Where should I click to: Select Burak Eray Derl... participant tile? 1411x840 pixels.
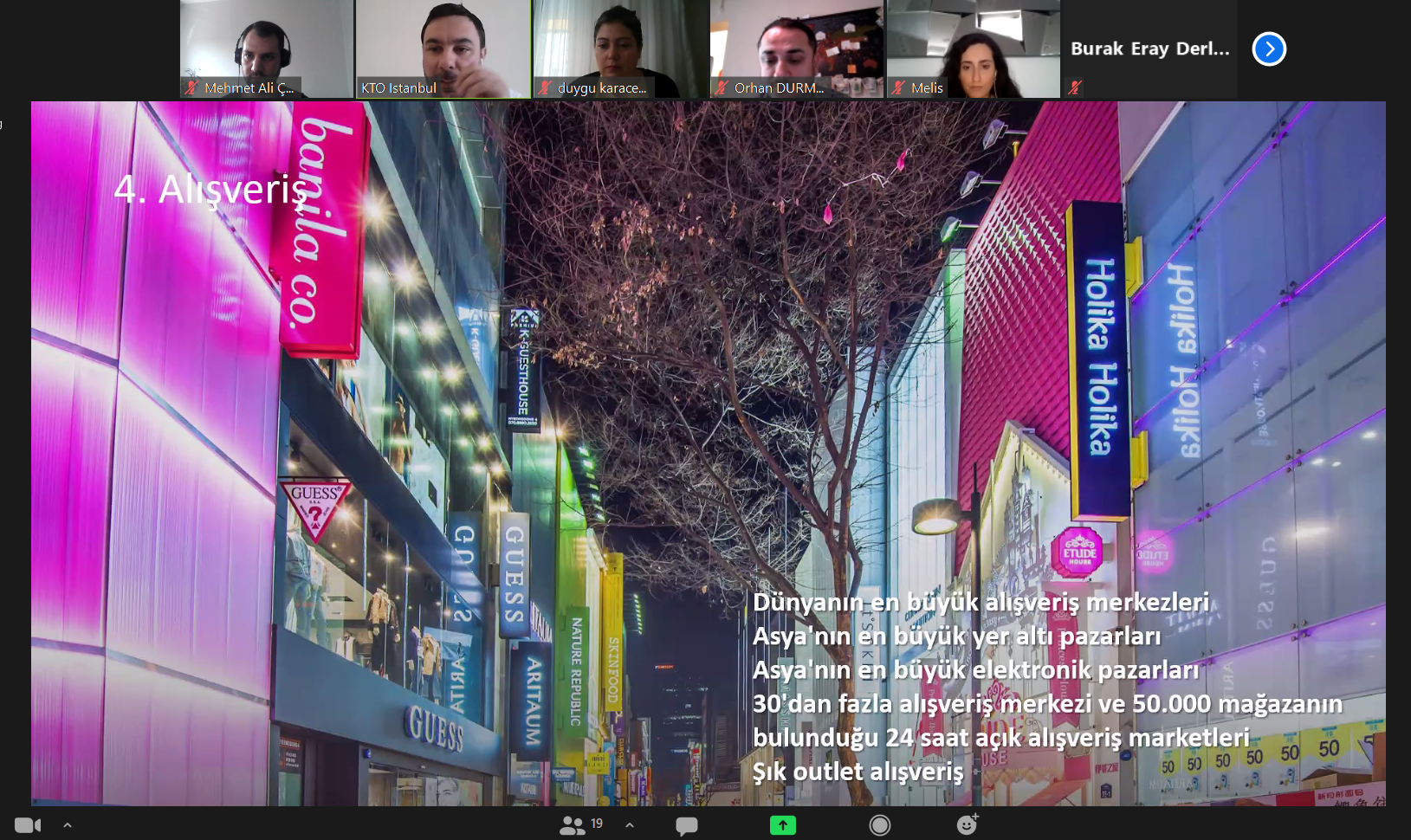(x=1150, y=48)
